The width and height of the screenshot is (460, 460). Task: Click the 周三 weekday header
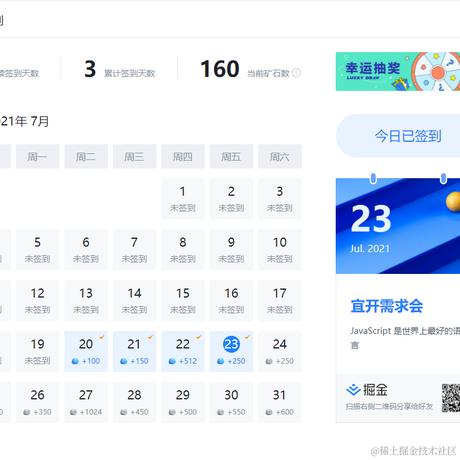coord(134,156)
